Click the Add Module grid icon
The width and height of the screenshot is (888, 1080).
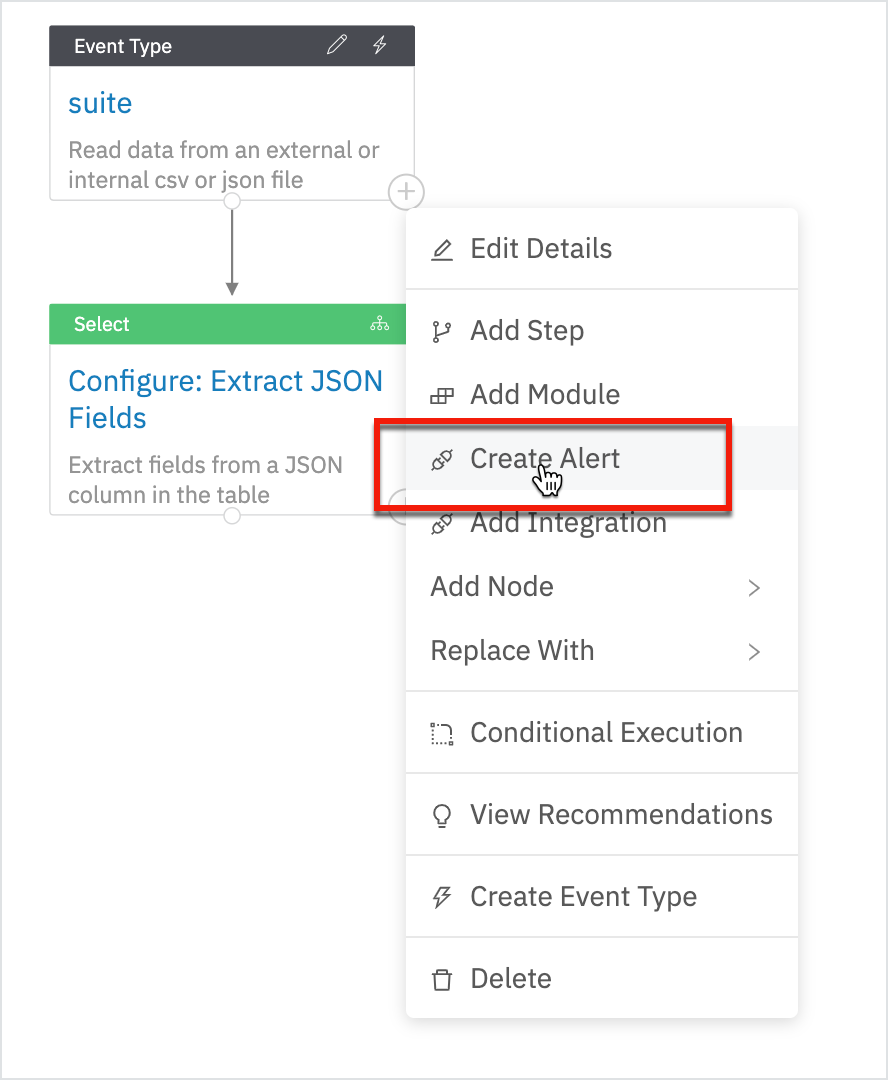click(x=441, y=394)
